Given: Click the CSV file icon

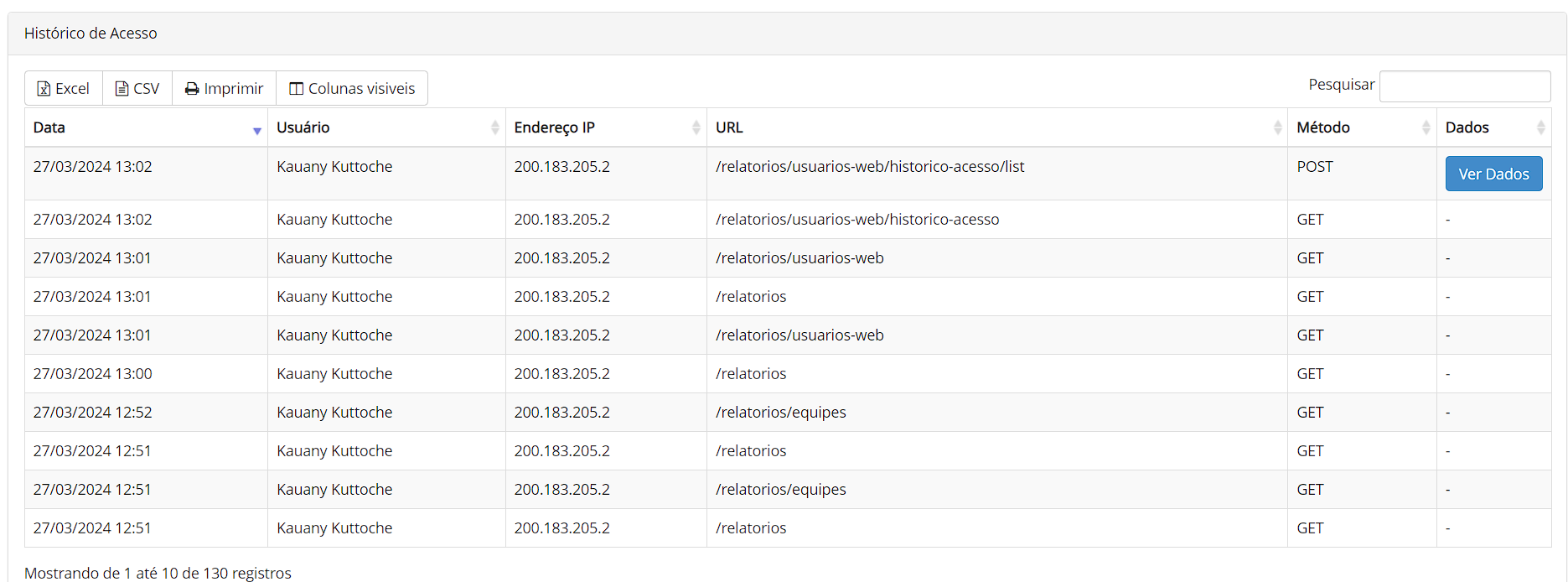Looking at the screenshot, I should 122,89.
